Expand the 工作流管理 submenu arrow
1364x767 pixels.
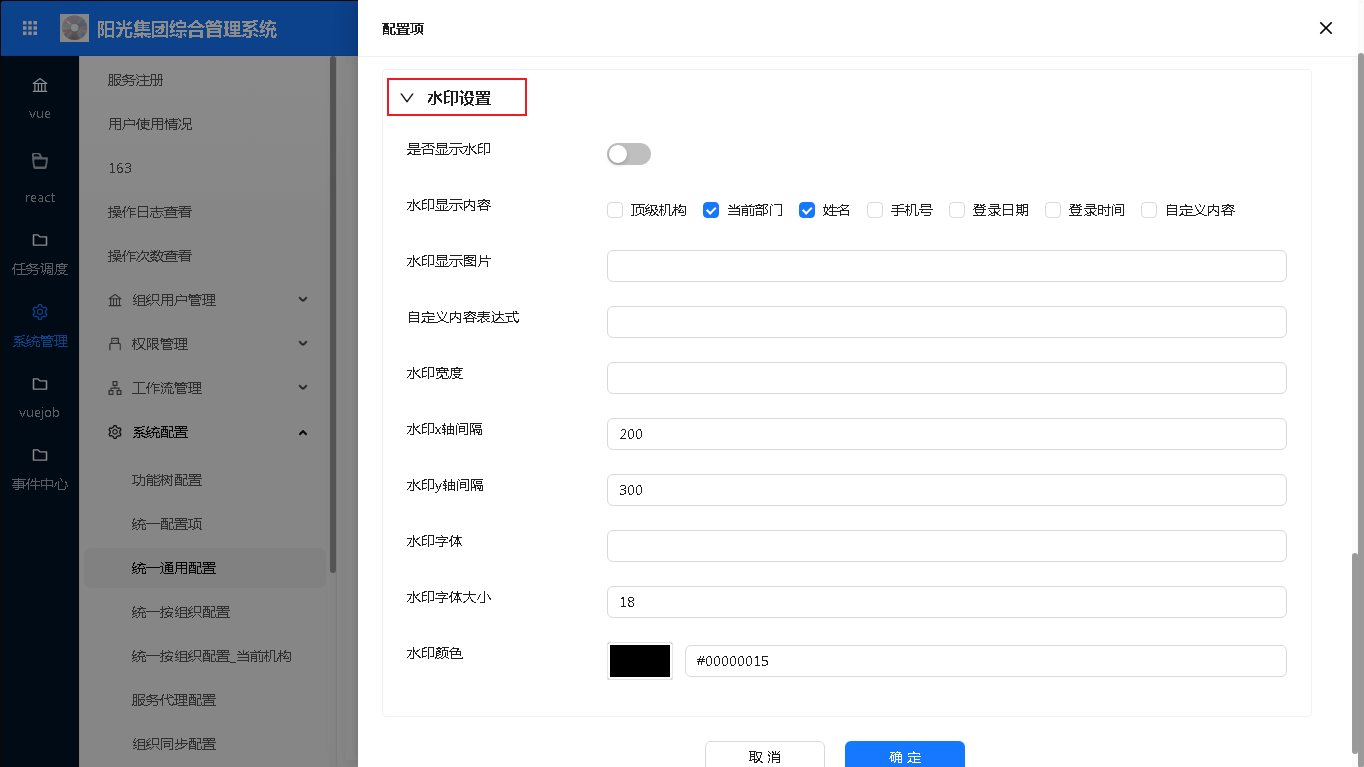click(x=303, y=388)
